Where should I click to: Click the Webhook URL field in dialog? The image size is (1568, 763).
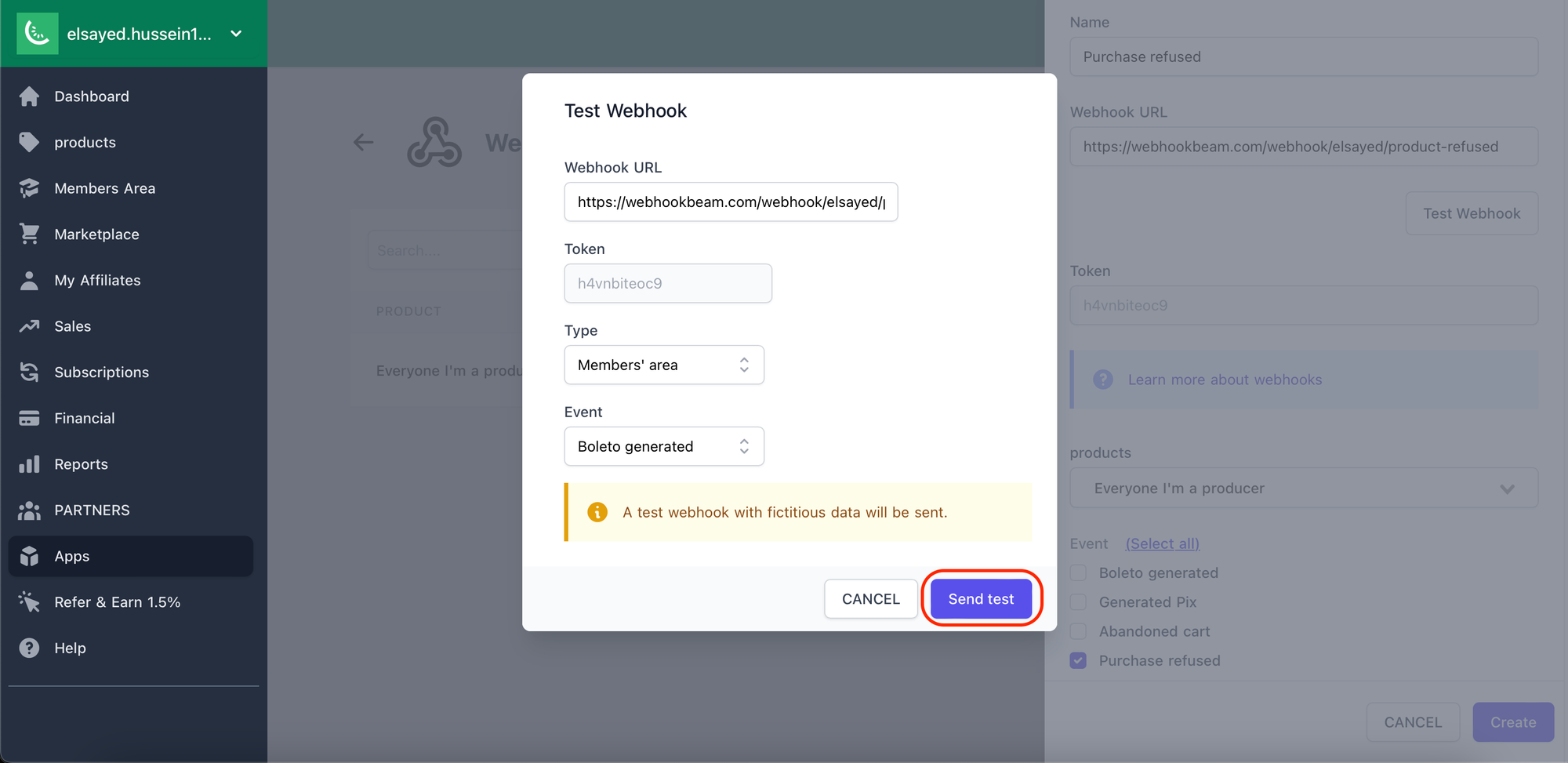[730, 202]
